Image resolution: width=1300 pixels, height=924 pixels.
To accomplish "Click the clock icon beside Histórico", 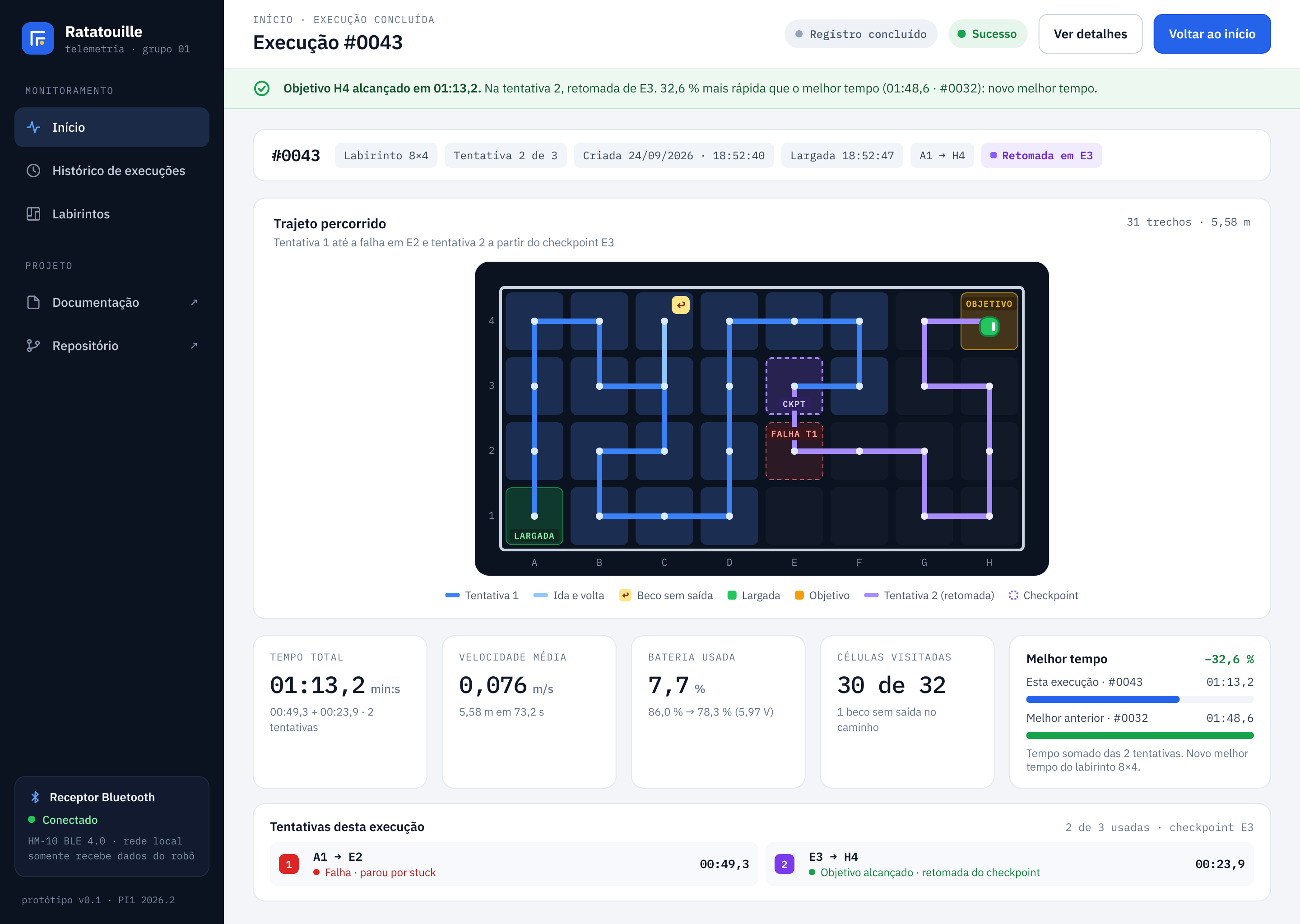I will [33, 171].
